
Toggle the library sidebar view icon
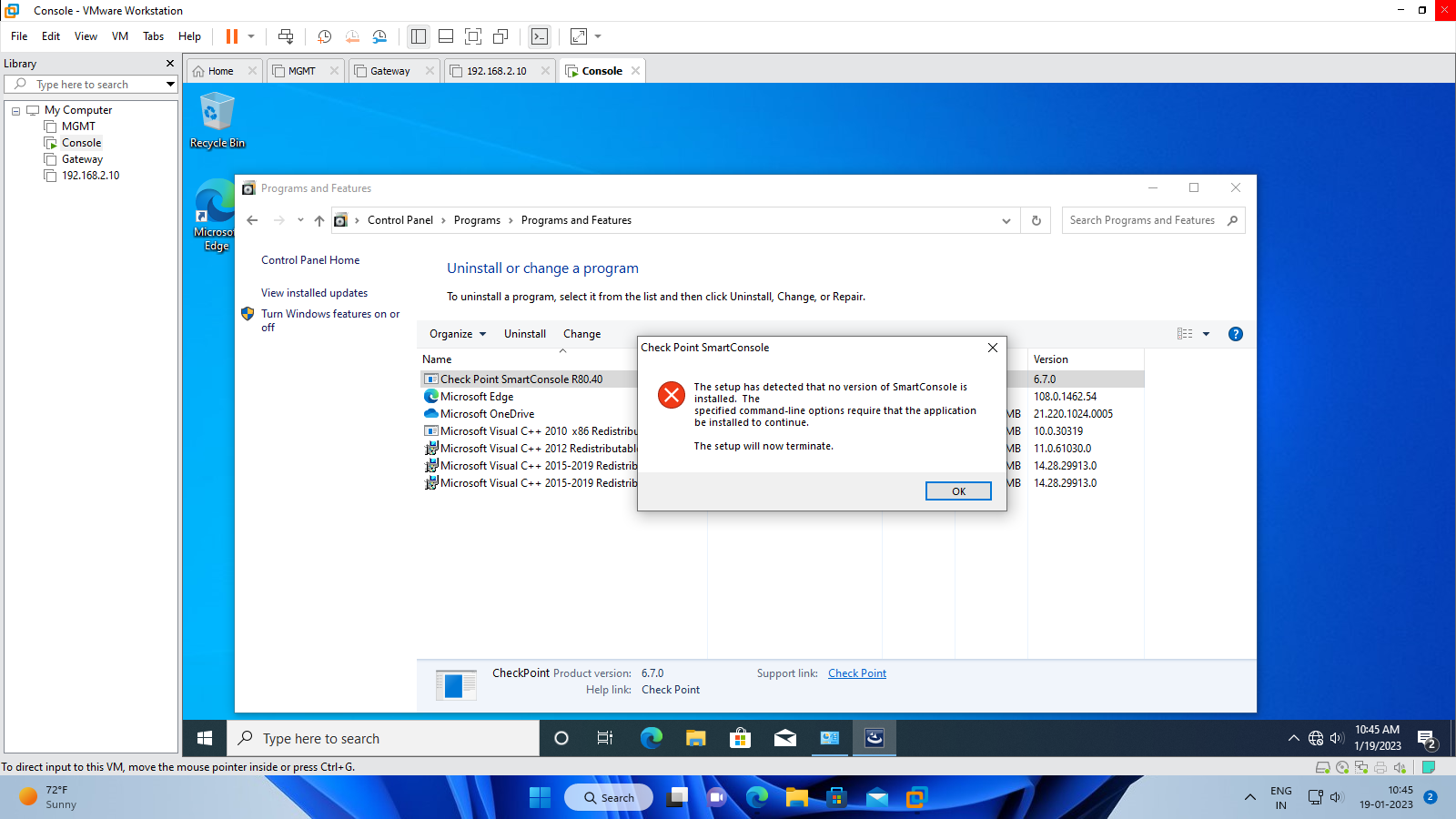[x=419, y=36]
